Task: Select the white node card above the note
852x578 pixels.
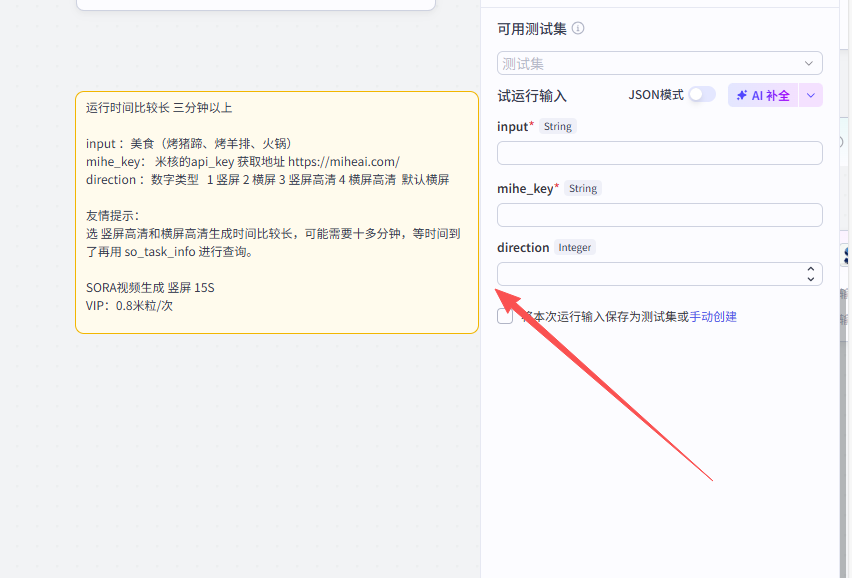Action: pyautogui.click(x=255, y=4)
